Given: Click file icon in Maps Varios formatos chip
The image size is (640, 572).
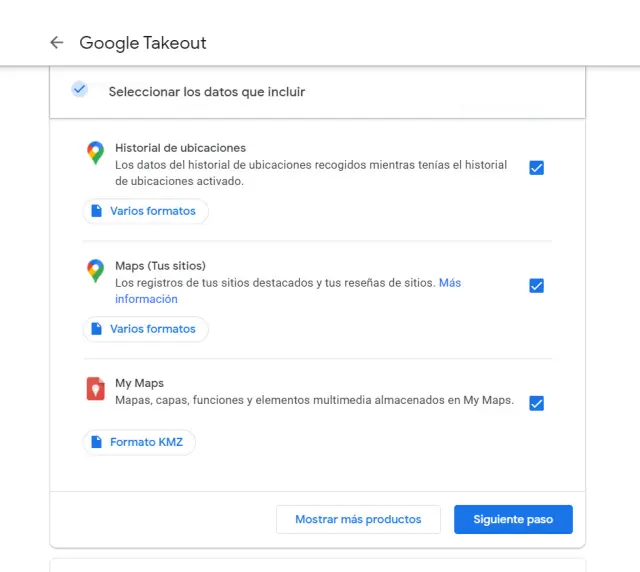Looking at the screenshot, I should (97, 329).
